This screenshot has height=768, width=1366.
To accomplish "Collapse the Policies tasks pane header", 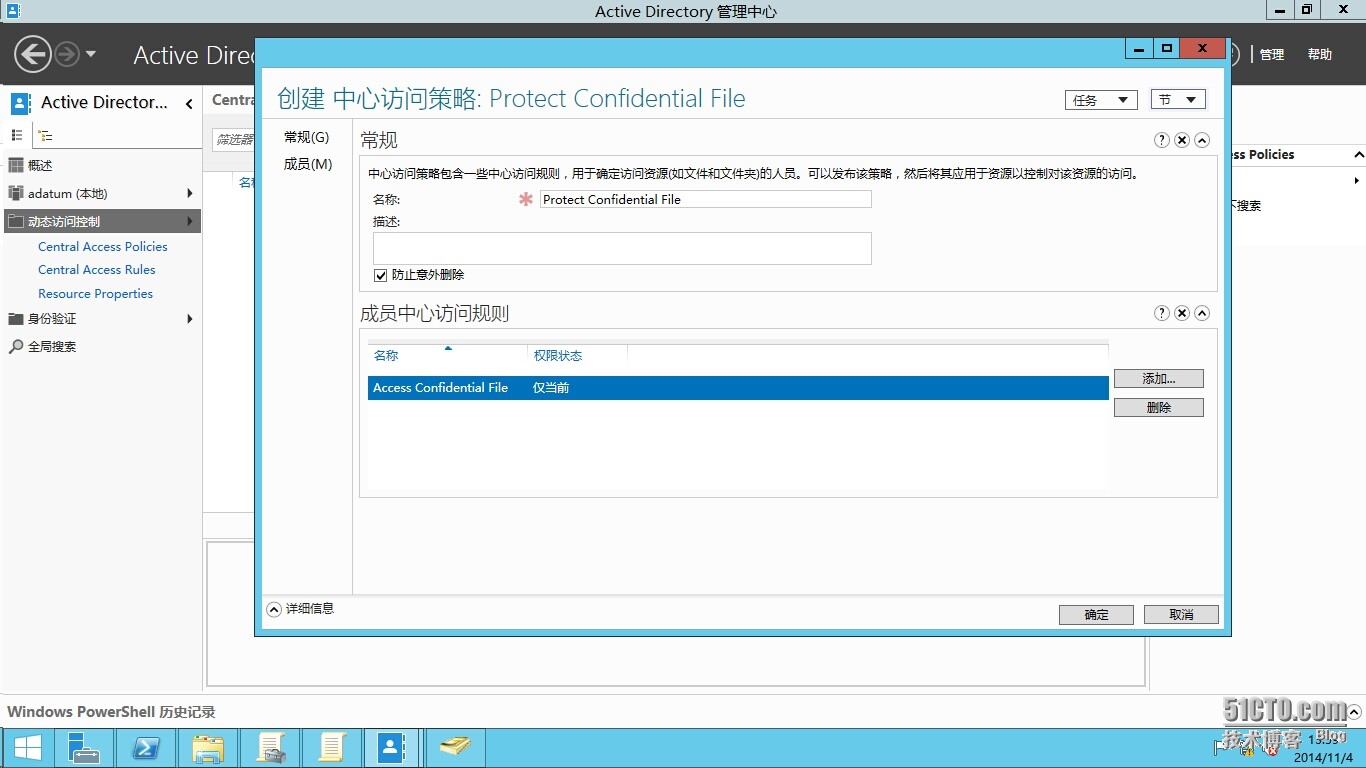I will 1358,155.
